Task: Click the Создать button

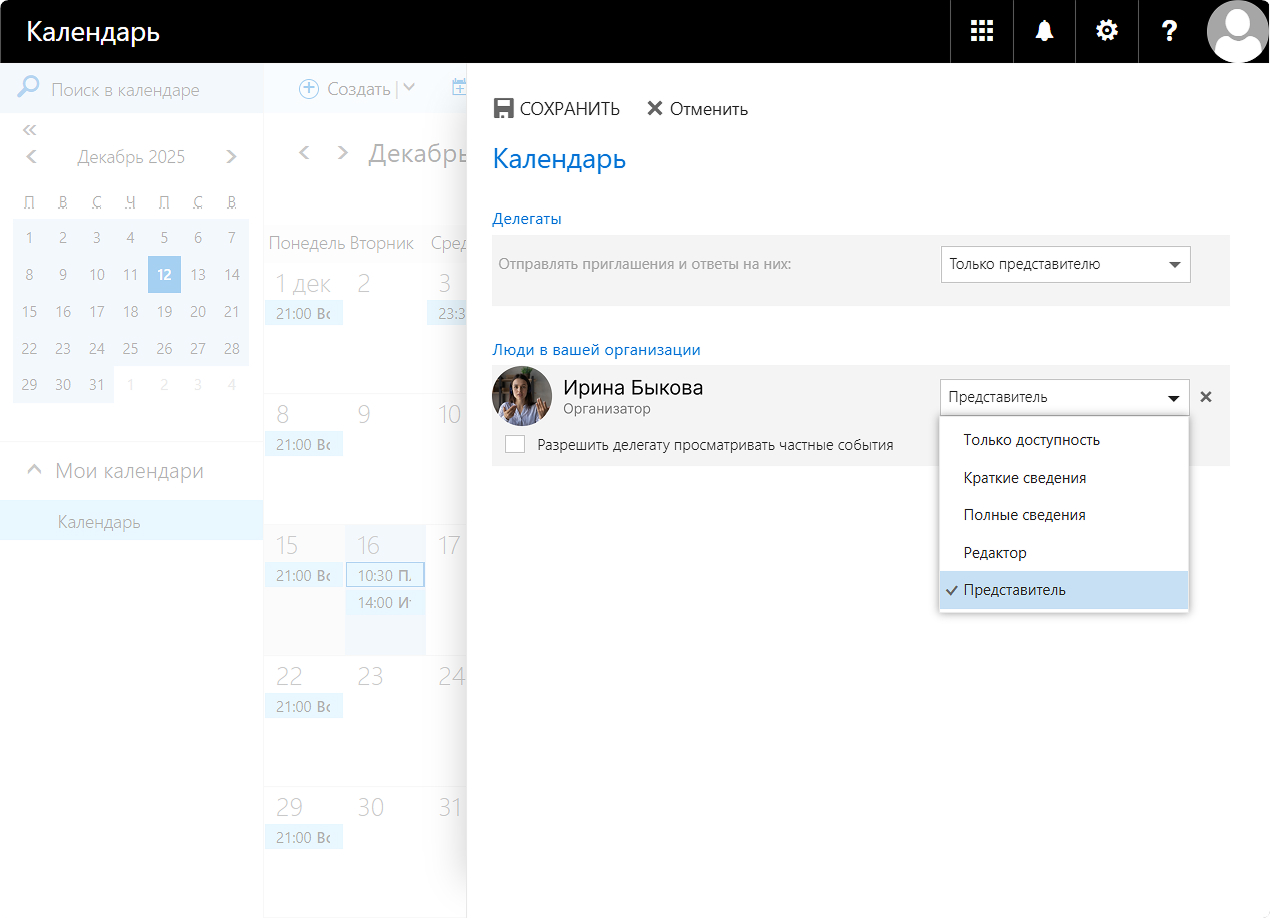Action: click(x=346, y=89)
